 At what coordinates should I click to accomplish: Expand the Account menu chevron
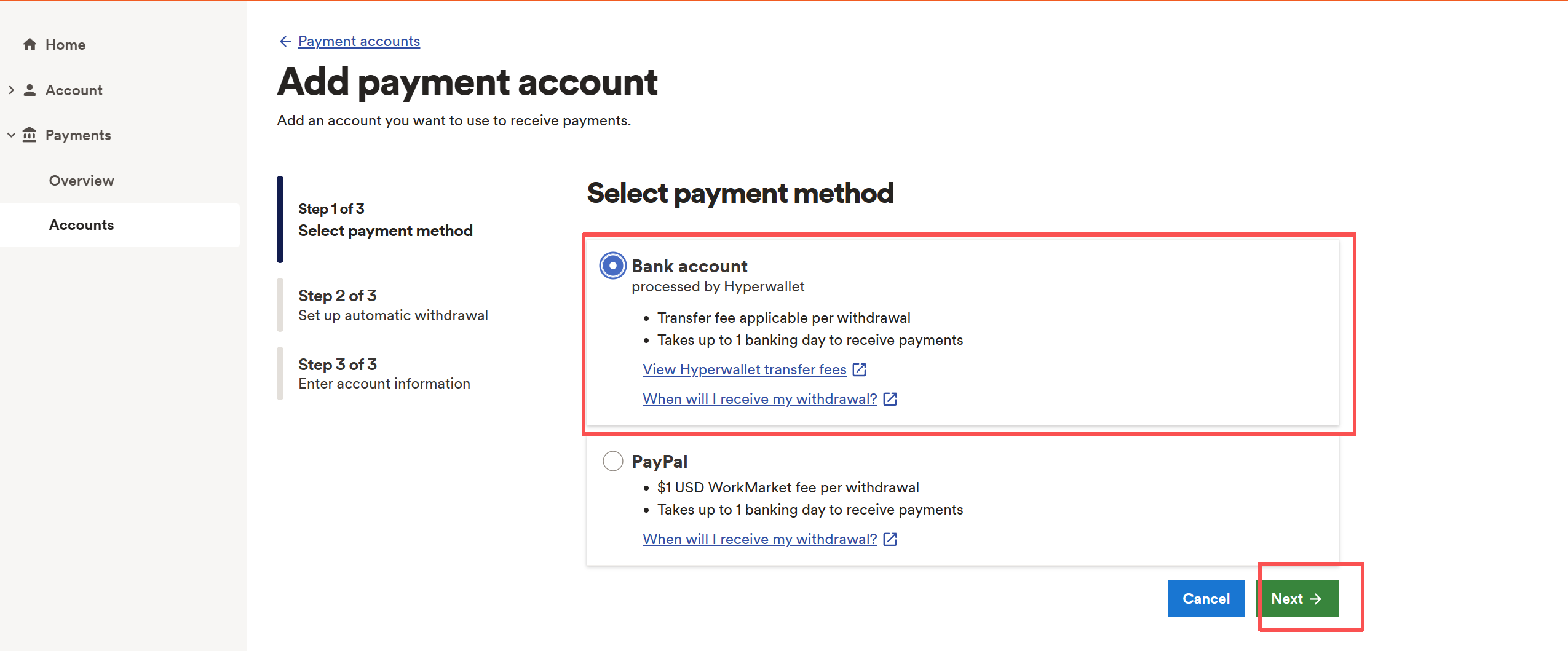click(x=11, y=90)
